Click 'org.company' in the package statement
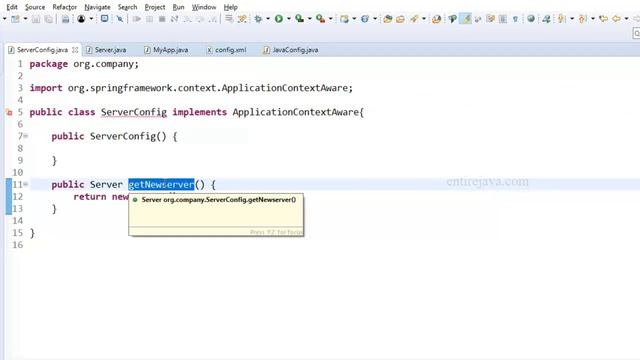This screenshot has height=360, width=640. pos(103,64)
